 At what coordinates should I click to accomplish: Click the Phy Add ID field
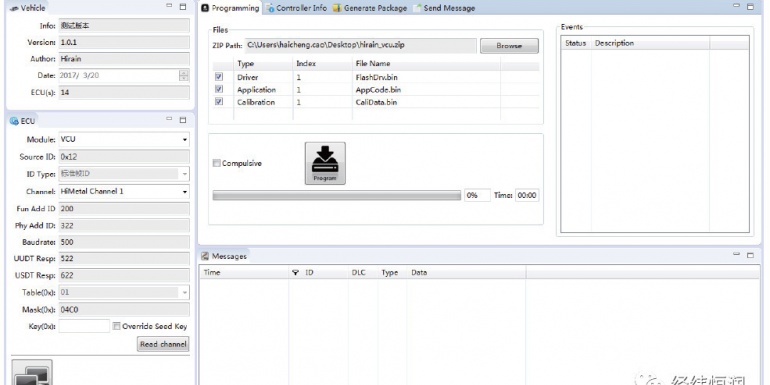pos(124,225)
